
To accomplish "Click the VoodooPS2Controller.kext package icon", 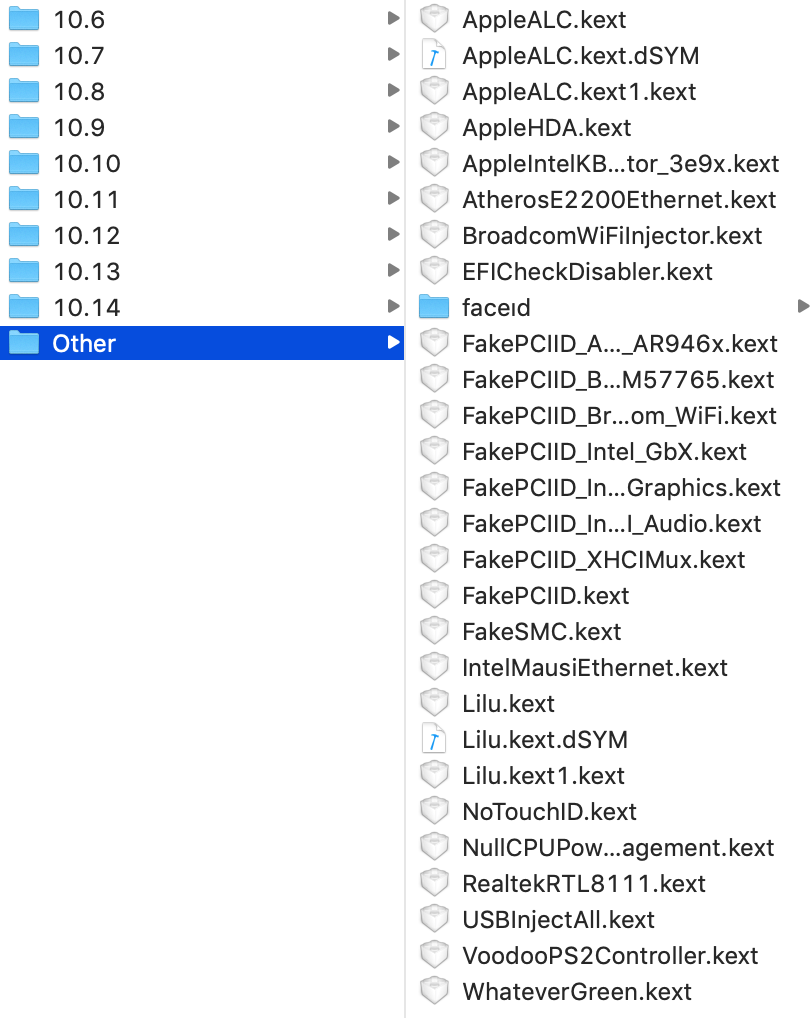I will click(x=434, y=954).
